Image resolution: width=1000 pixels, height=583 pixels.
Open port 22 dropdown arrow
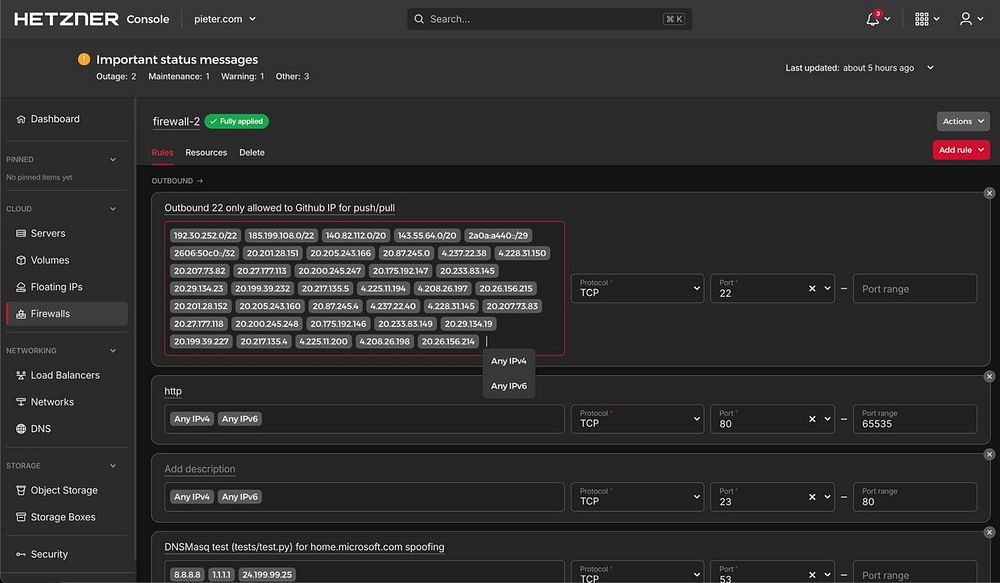pos(827,288)
